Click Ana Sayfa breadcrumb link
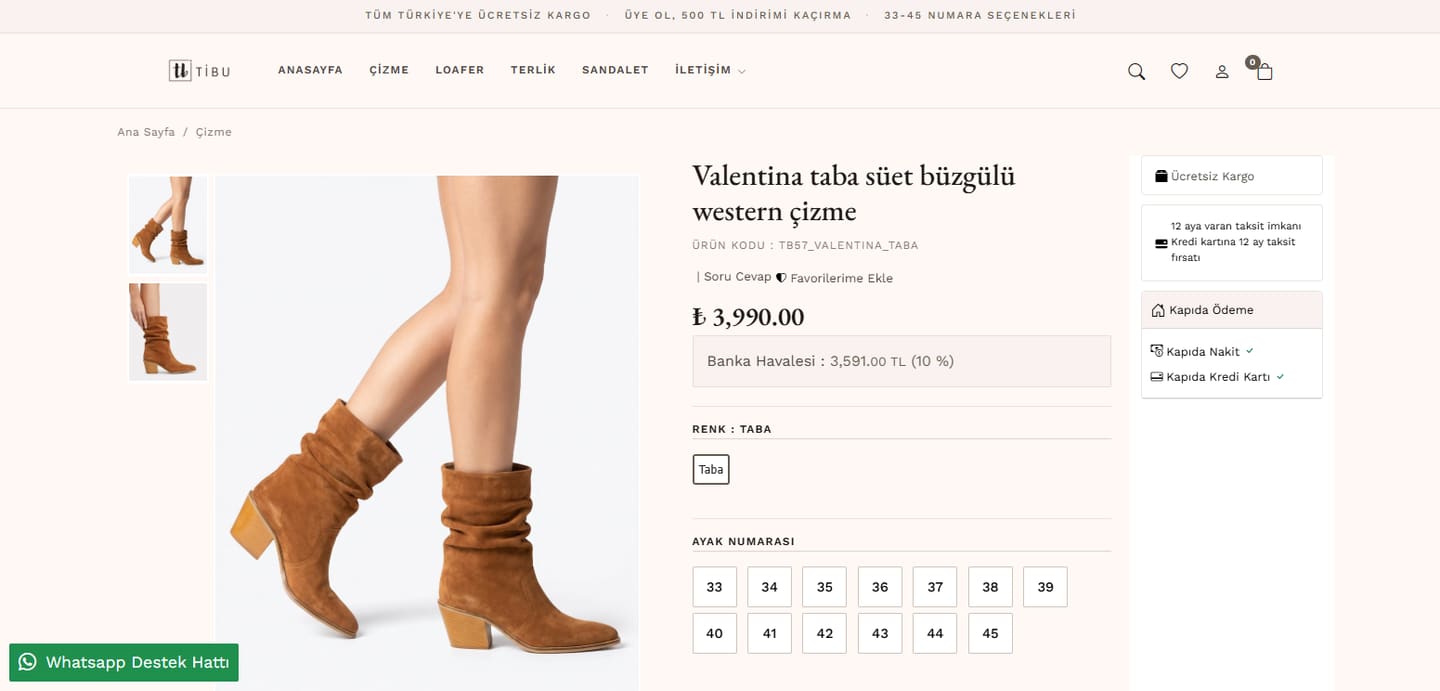The width and height of the screenshot is (1440, 691). pos(146,132)
